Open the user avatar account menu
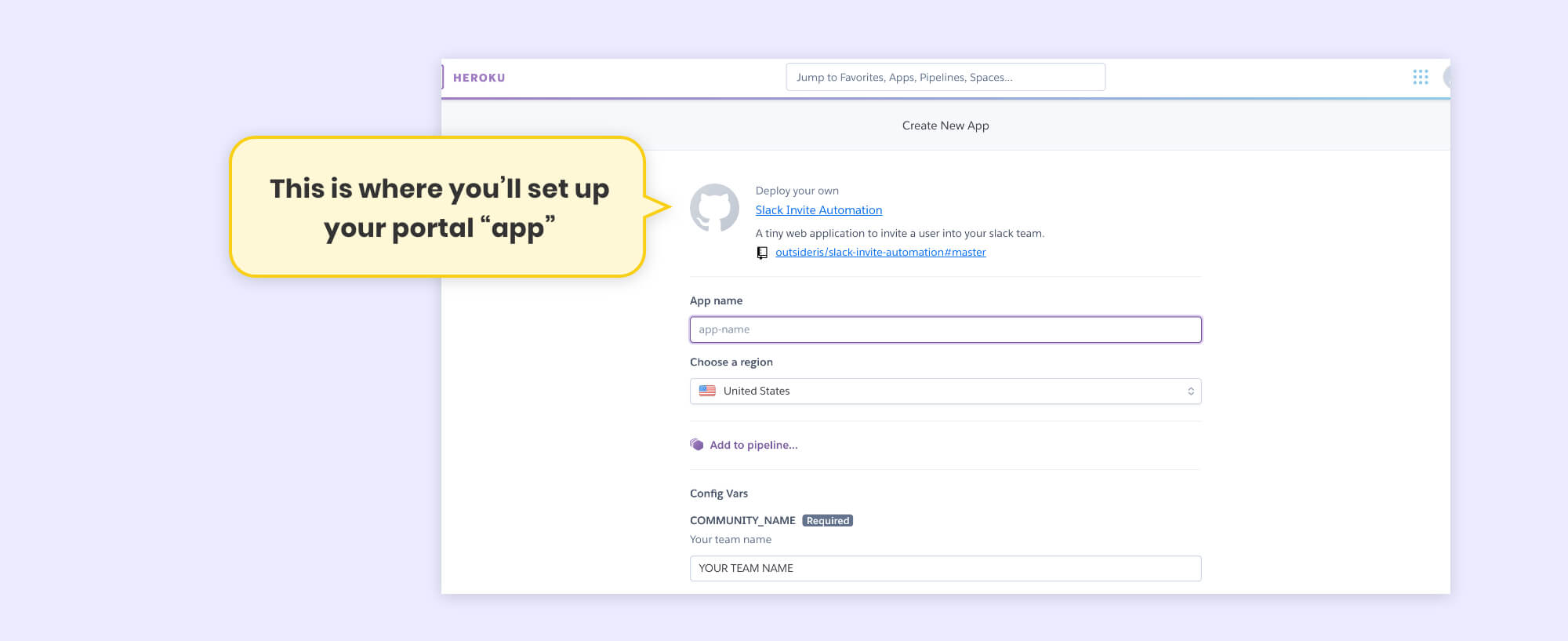Image resolution: width=1568 pixels, height=641 pixels. tap(1446, 77)
